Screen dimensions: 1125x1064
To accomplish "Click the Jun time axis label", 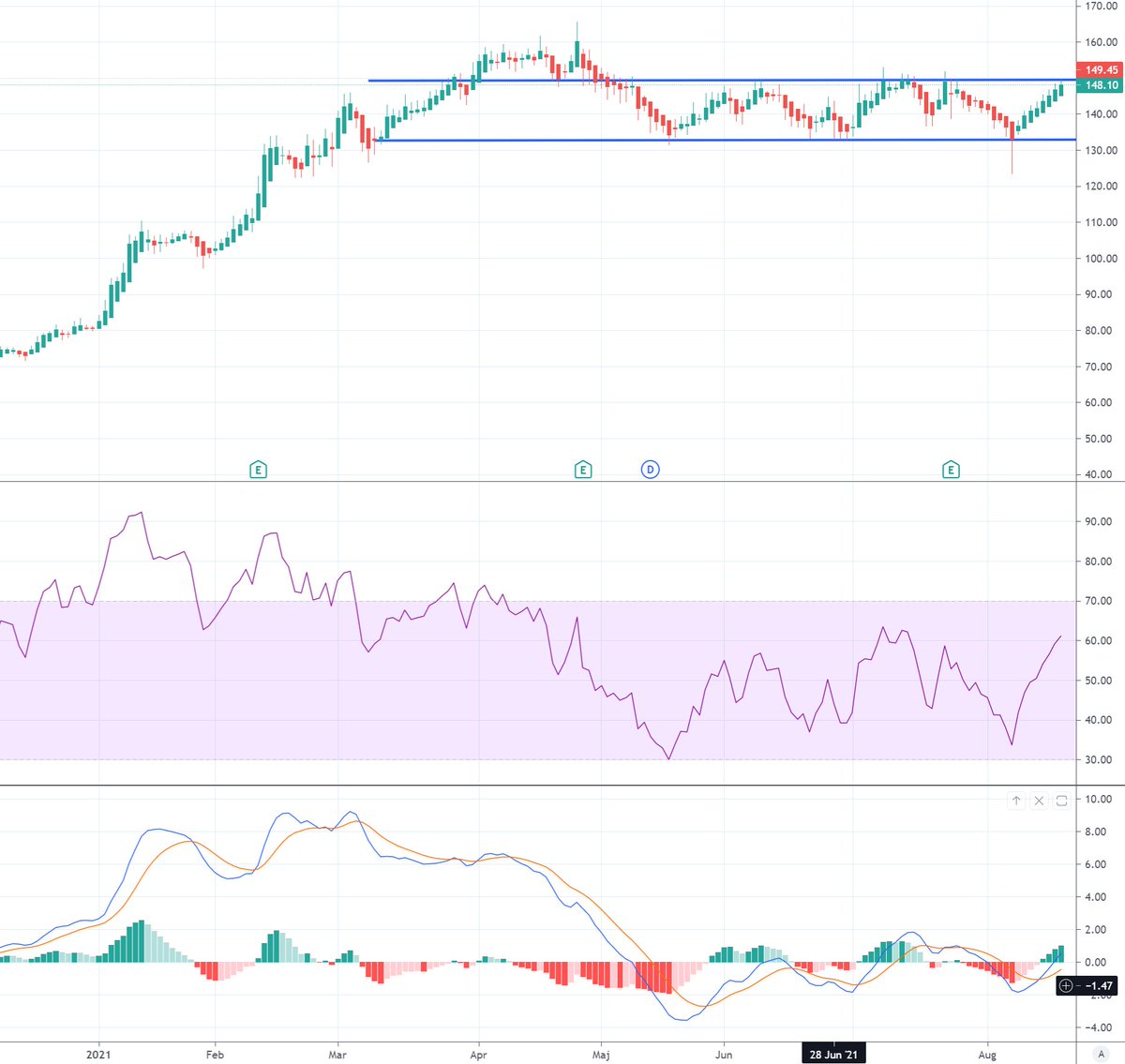I will point(724,1055).
